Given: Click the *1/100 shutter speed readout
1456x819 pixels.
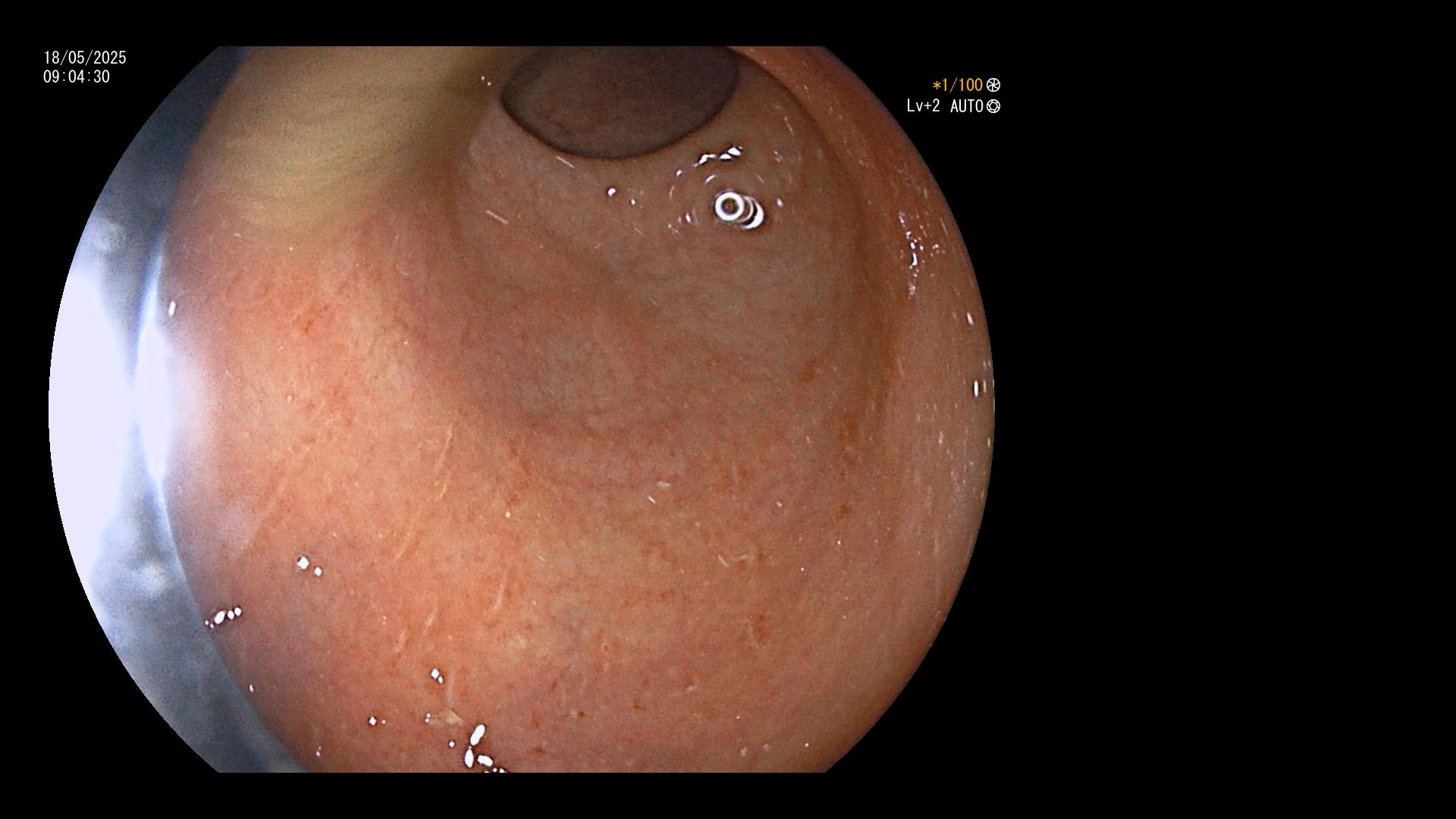Looking at the screenshot, I should tap(957, 85).
